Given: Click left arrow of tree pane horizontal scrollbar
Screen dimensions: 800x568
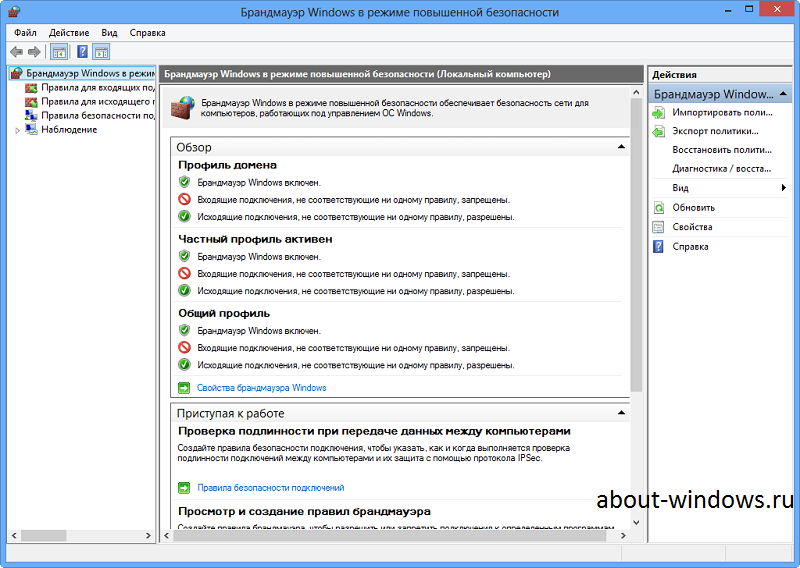Looking at the screenshot, I should [x=14, y=536].
